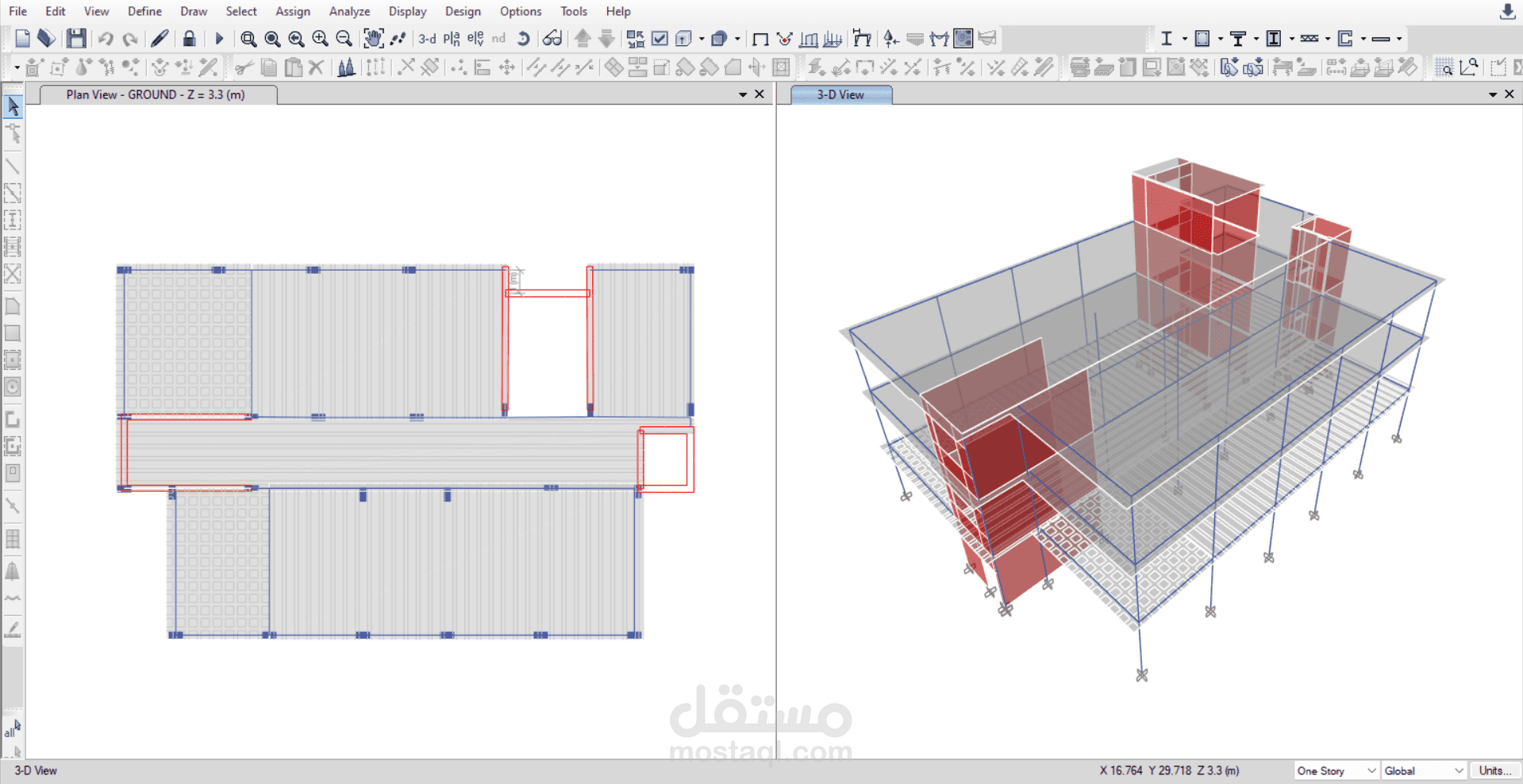Image resolution: width=1523 pixels, height=784 pixels.
Task: Select the 3-D View tab
Action: pyautogui.click(x=840, y=94)
